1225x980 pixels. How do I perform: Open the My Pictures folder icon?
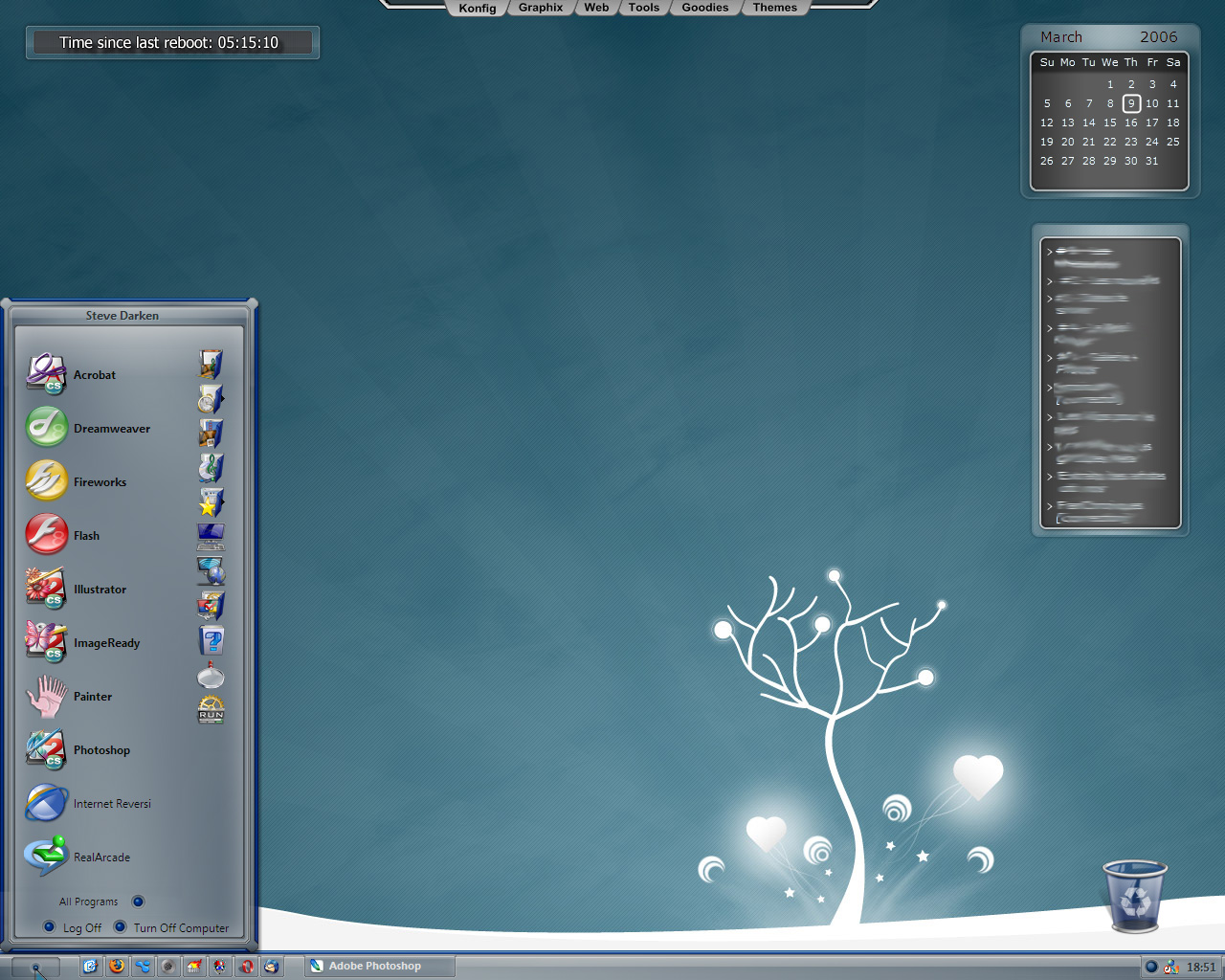(211, 433)
